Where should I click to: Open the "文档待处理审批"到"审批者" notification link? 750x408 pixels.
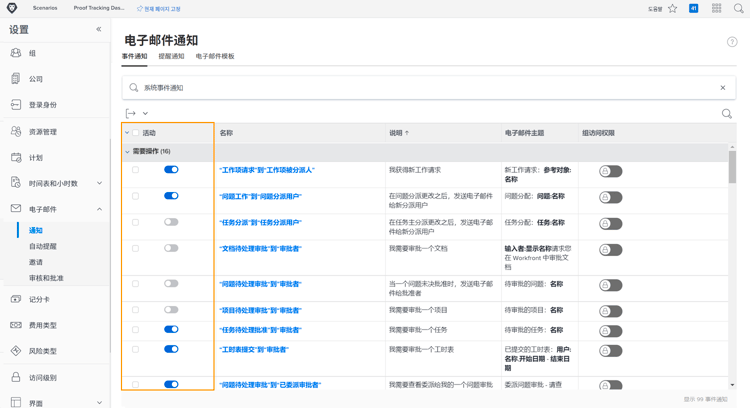click(x=260, y=249)
